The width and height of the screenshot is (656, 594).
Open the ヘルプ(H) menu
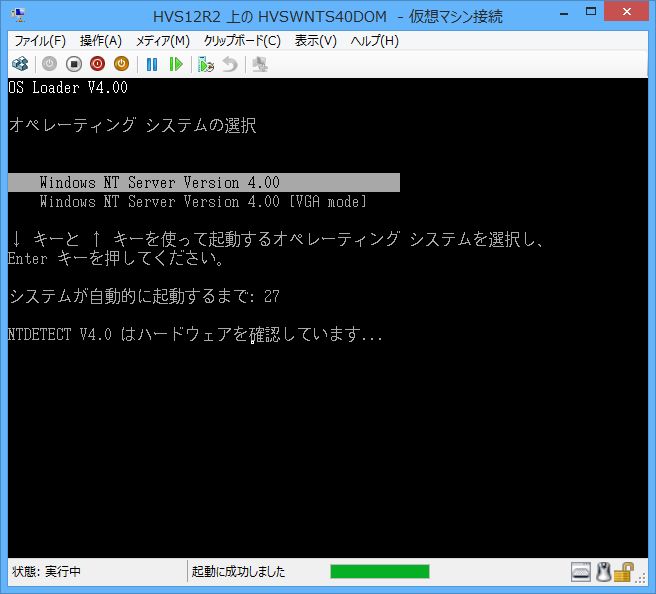point(374,41)
